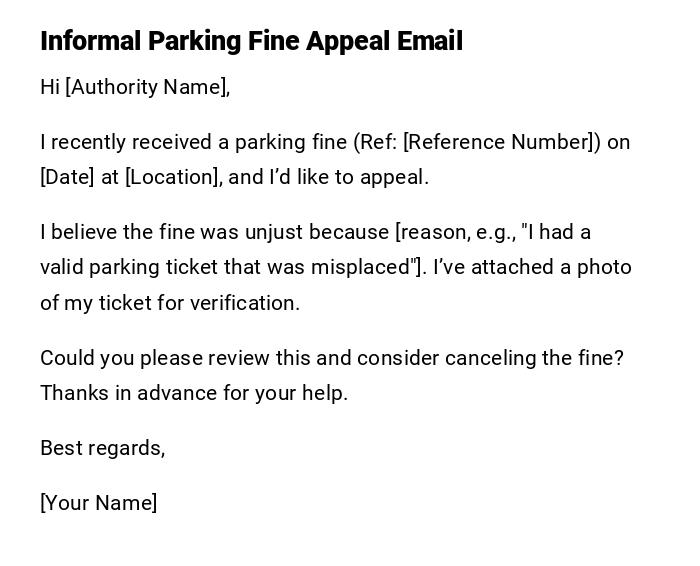Click the 'Informal Parking Fine Appeal Email' heading
This screenshot has height=566, width=700.
coord(251,41)
